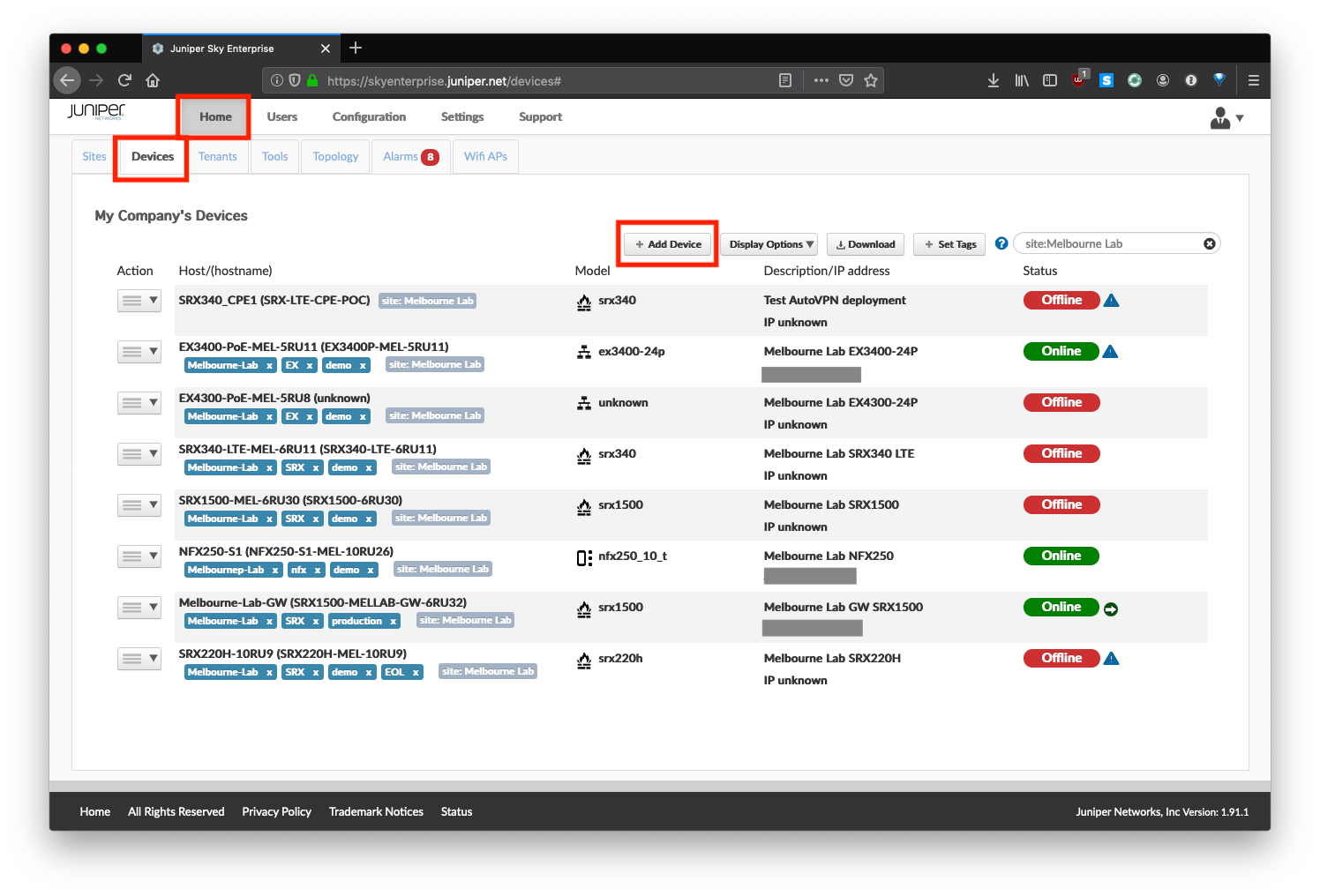Open the Action menu for NFX250-S1
Screen dimensions: 1320x896
point(139,556)
